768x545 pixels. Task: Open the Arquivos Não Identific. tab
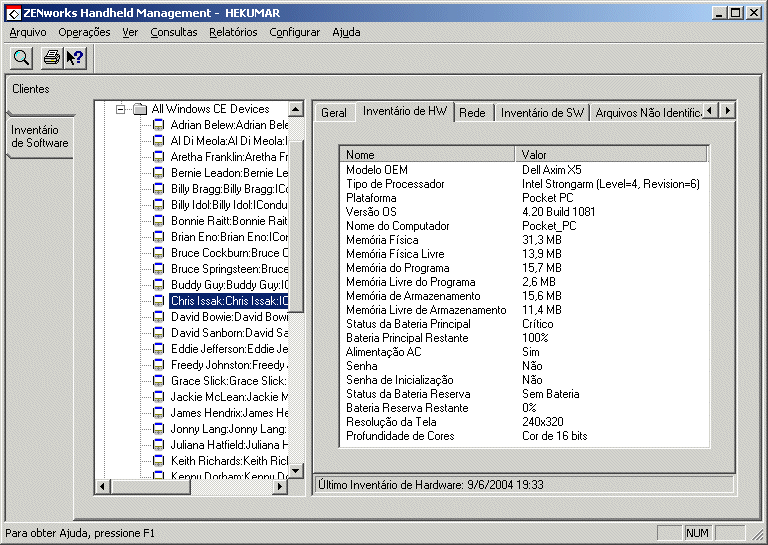[647, 113]
